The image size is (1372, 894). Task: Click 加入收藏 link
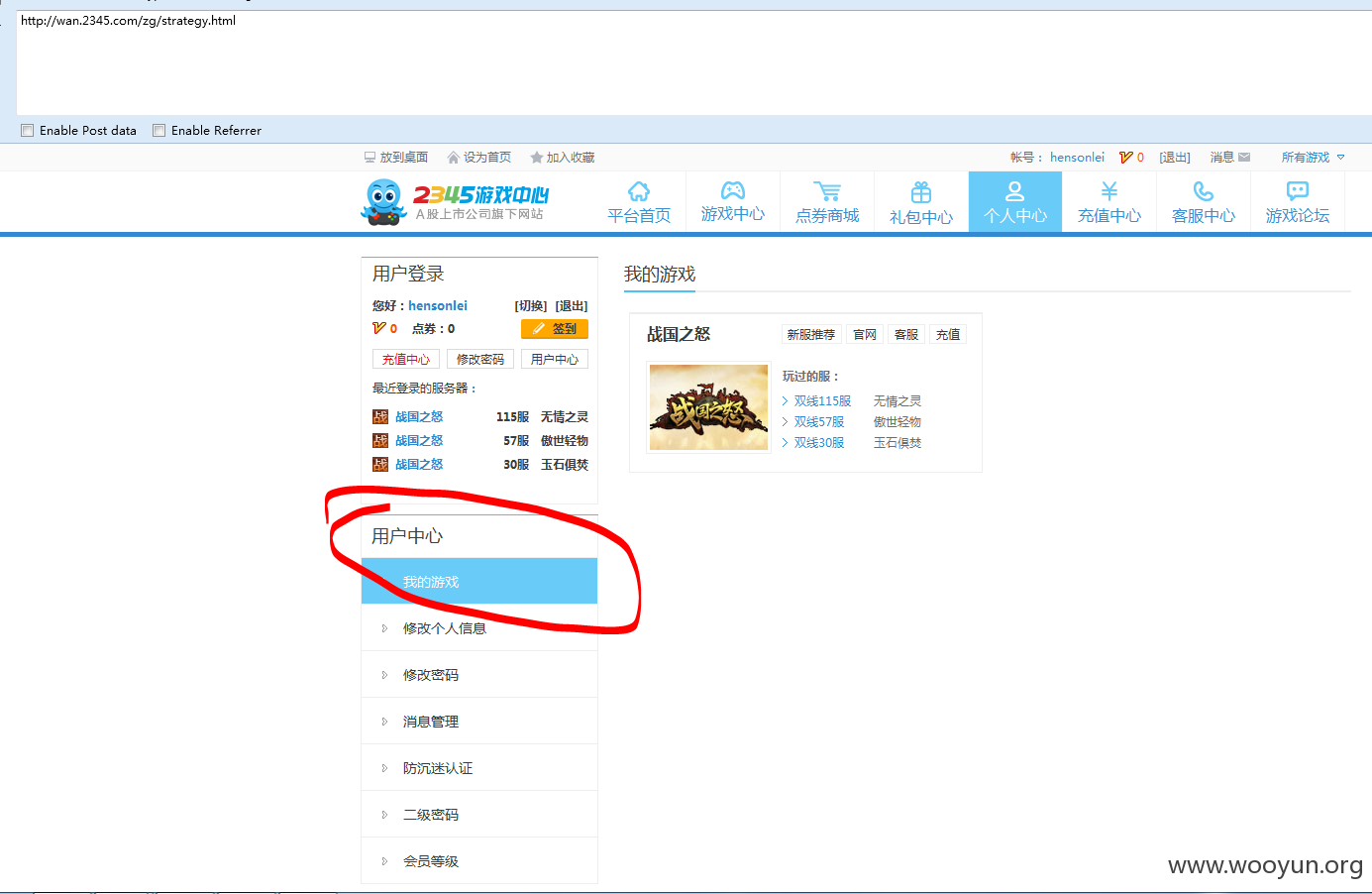(x=571, y=158)
